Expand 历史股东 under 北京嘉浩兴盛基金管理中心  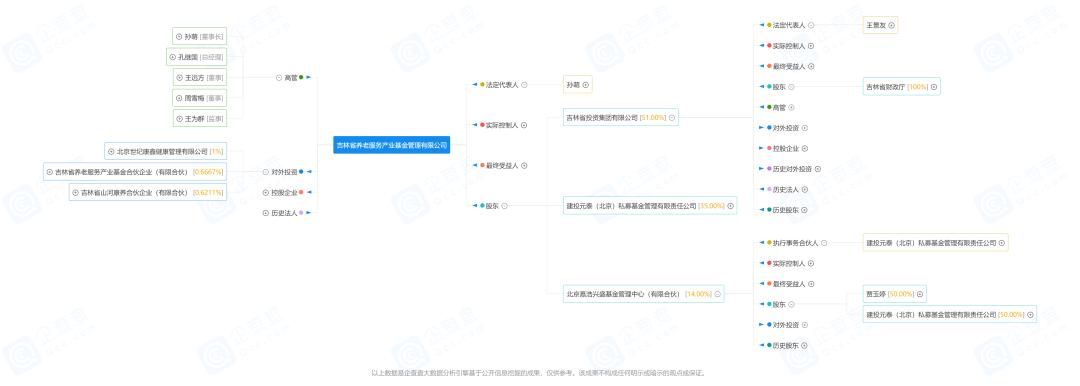[805, 345]
